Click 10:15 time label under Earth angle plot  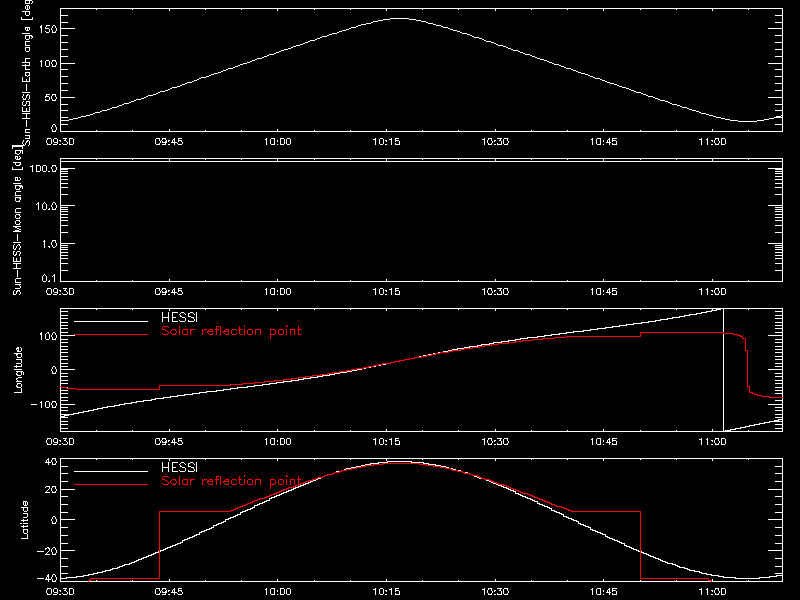click(x=386, y=141)
